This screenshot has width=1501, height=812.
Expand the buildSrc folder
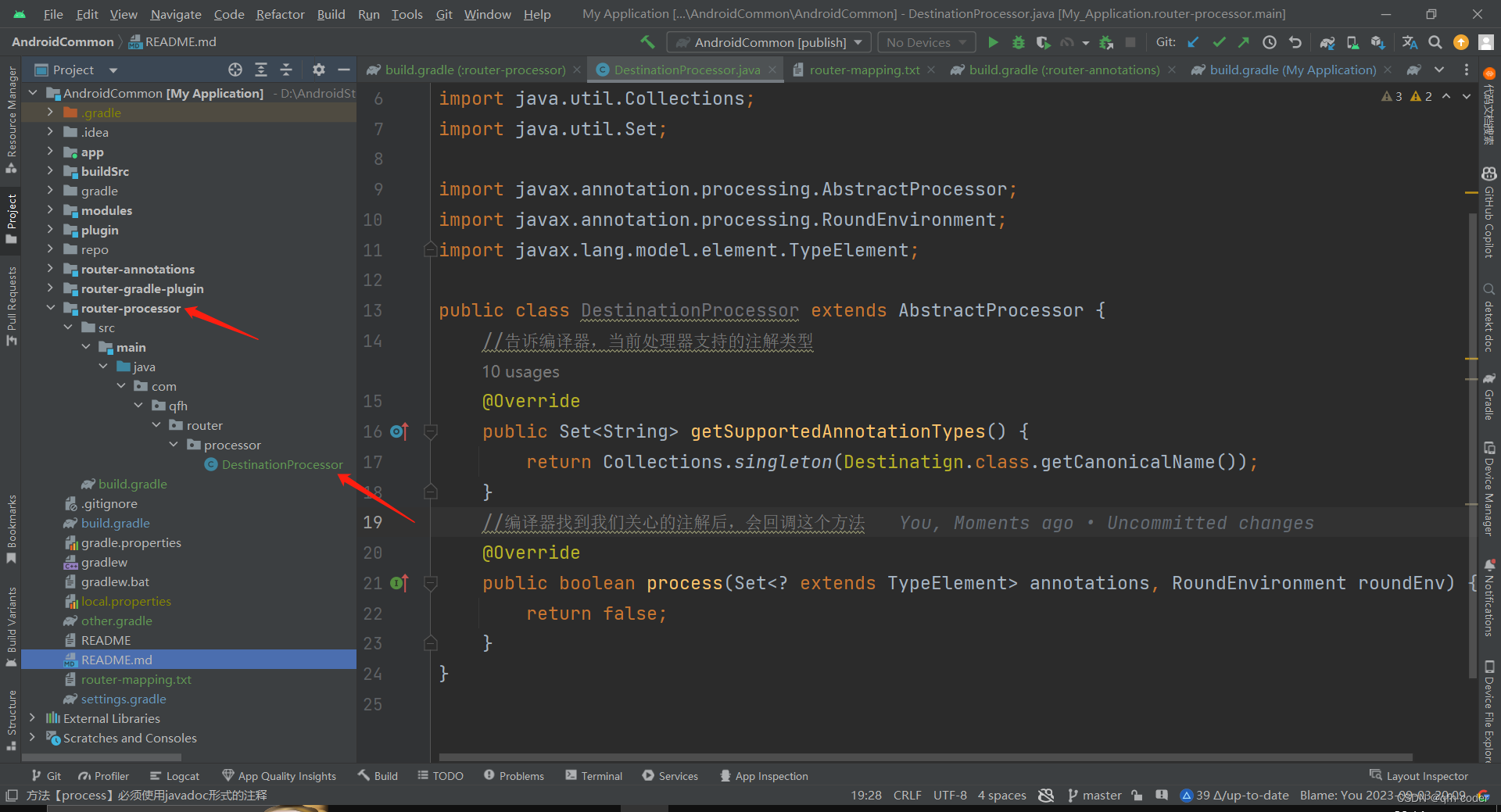tap(50, 171)
